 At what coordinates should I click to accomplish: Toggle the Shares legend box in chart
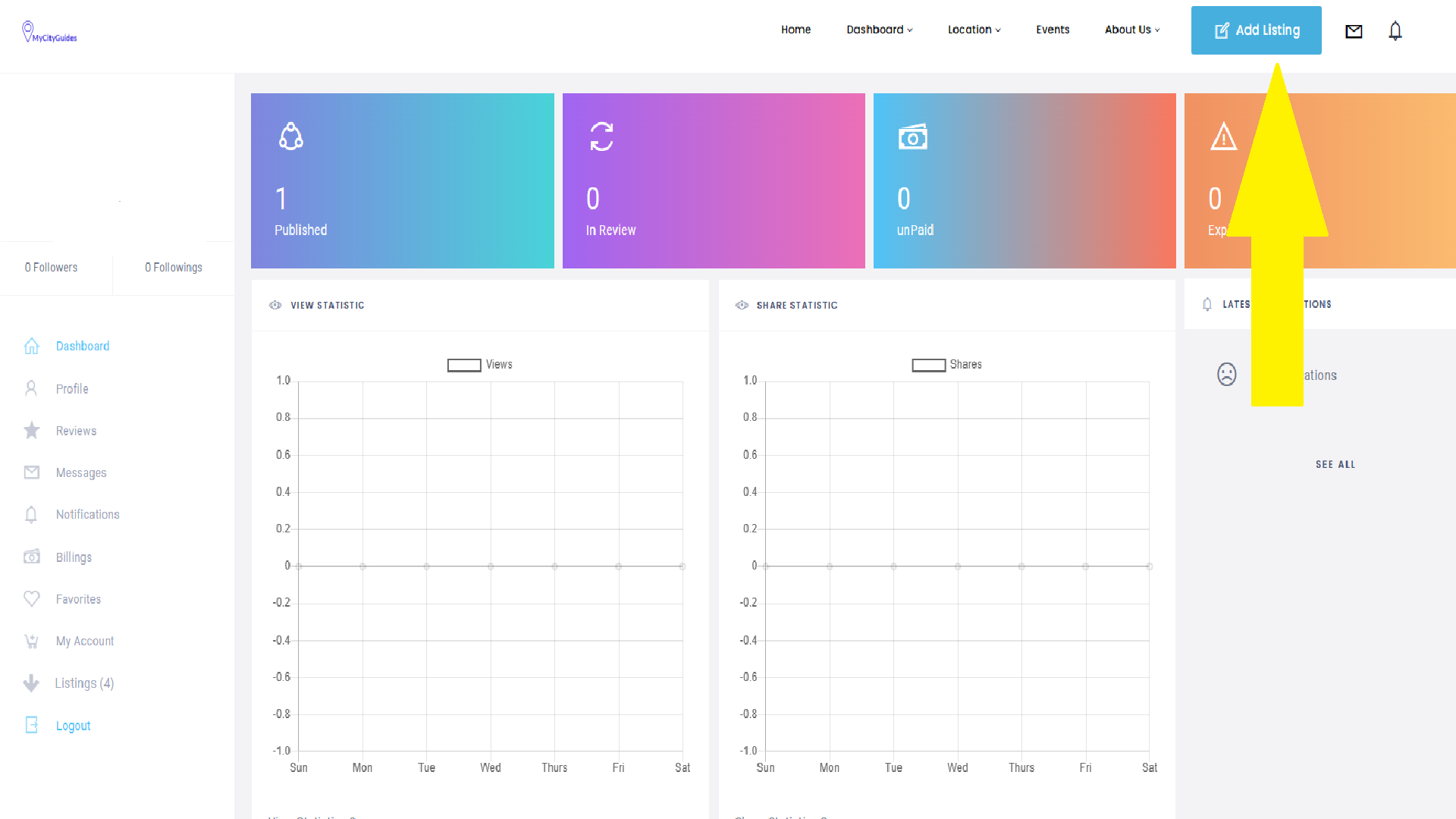928,366
